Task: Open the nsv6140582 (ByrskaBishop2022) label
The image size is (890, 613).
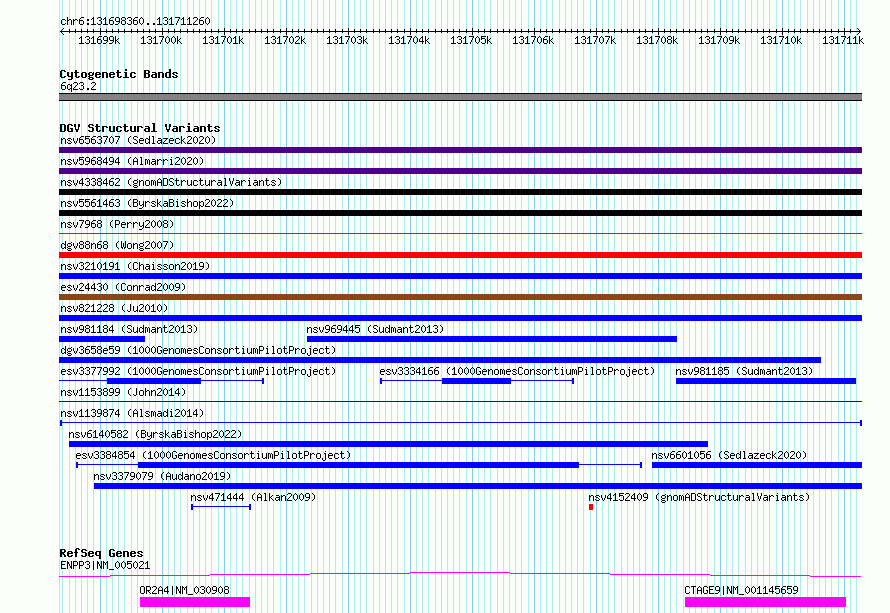Action: coord(155,434)
